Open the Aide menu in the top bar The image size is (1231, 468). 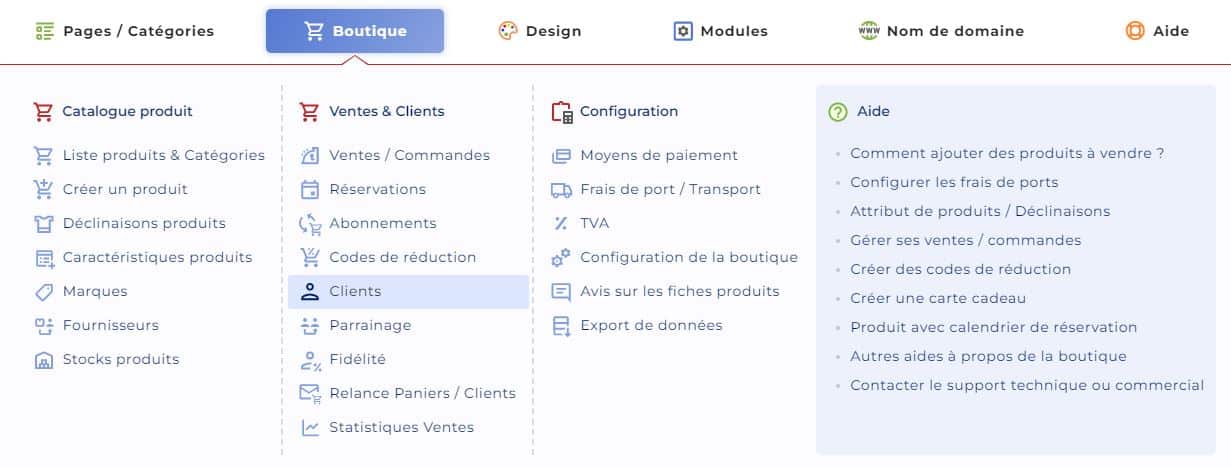coord(1157,31)
